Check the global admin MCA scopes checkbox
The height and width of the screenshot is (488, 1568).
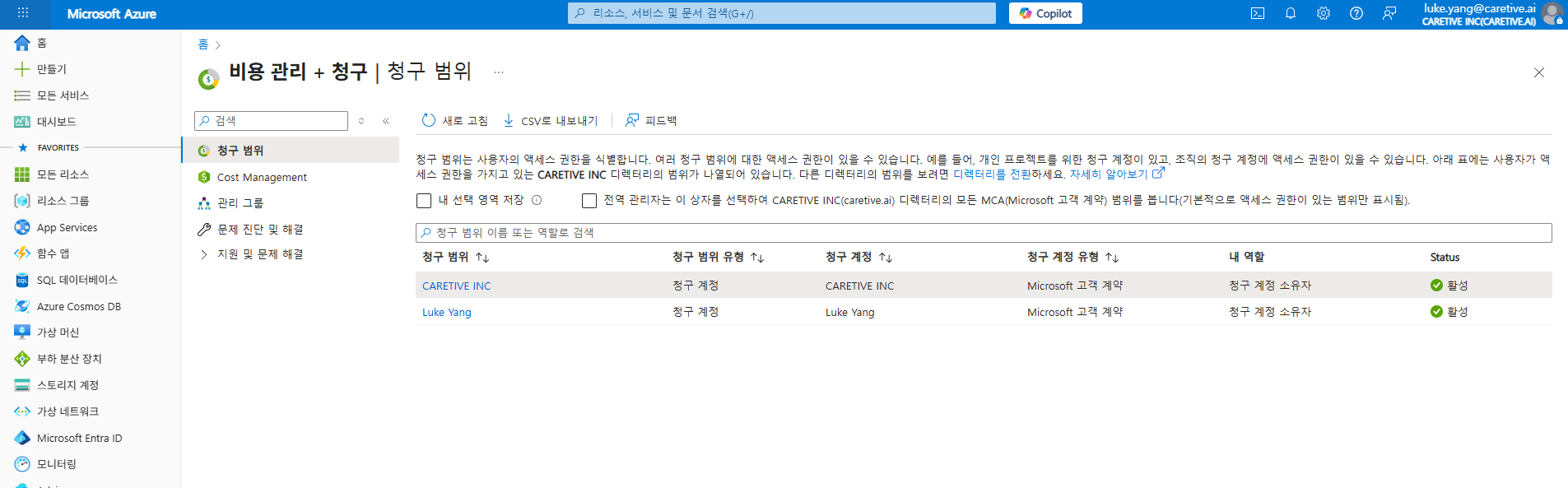[x=589, y=201]
